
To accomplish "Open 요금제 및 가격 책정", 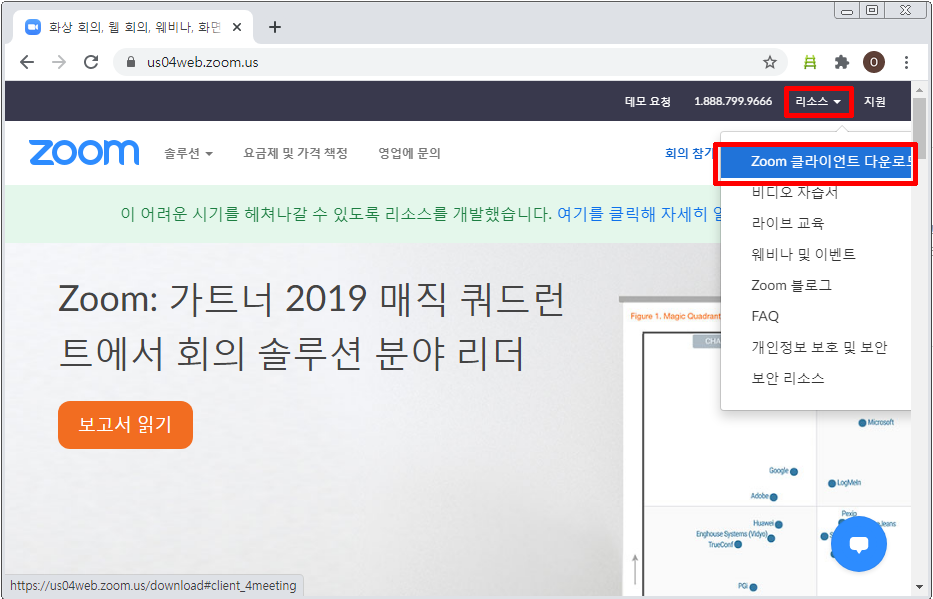I will (x=295, y=153).
